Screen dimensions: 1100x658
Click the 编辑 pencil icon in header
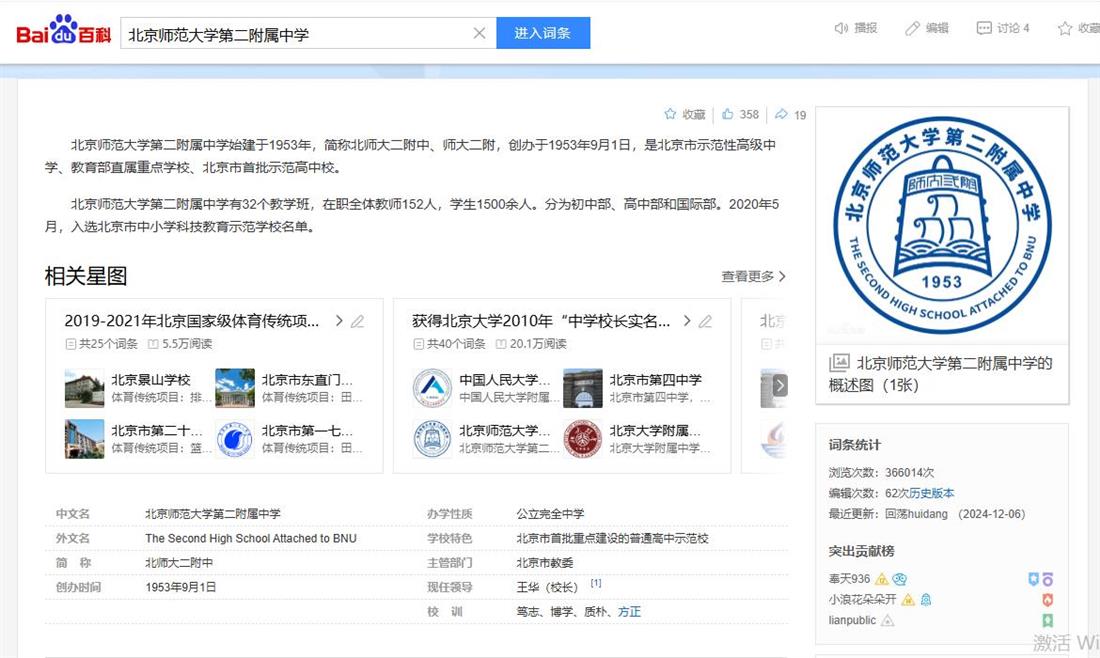point(912,28)
